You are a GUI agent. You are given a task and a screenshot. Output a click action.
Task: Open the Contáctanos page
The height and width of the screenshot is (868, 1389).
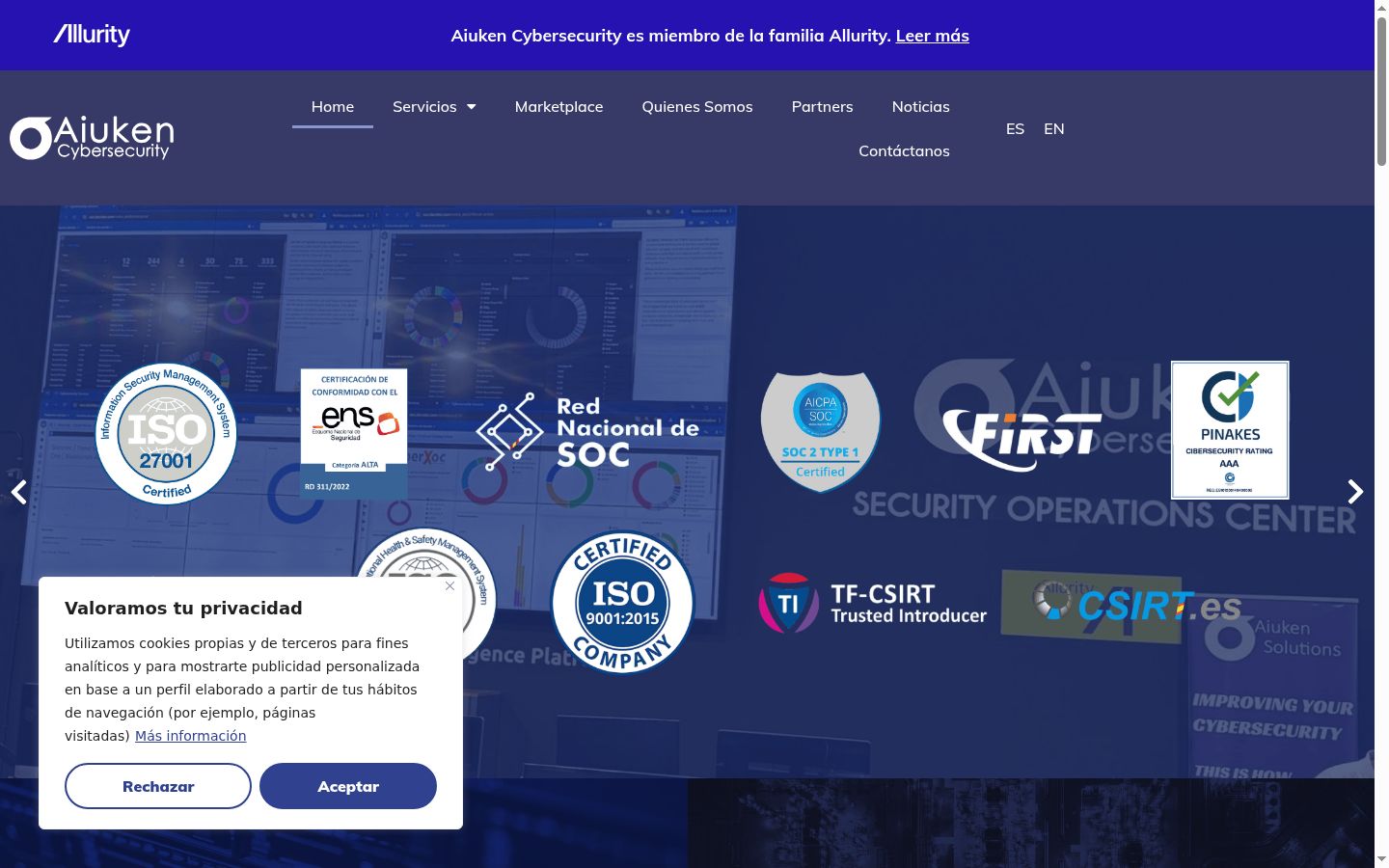coord(905,150)
